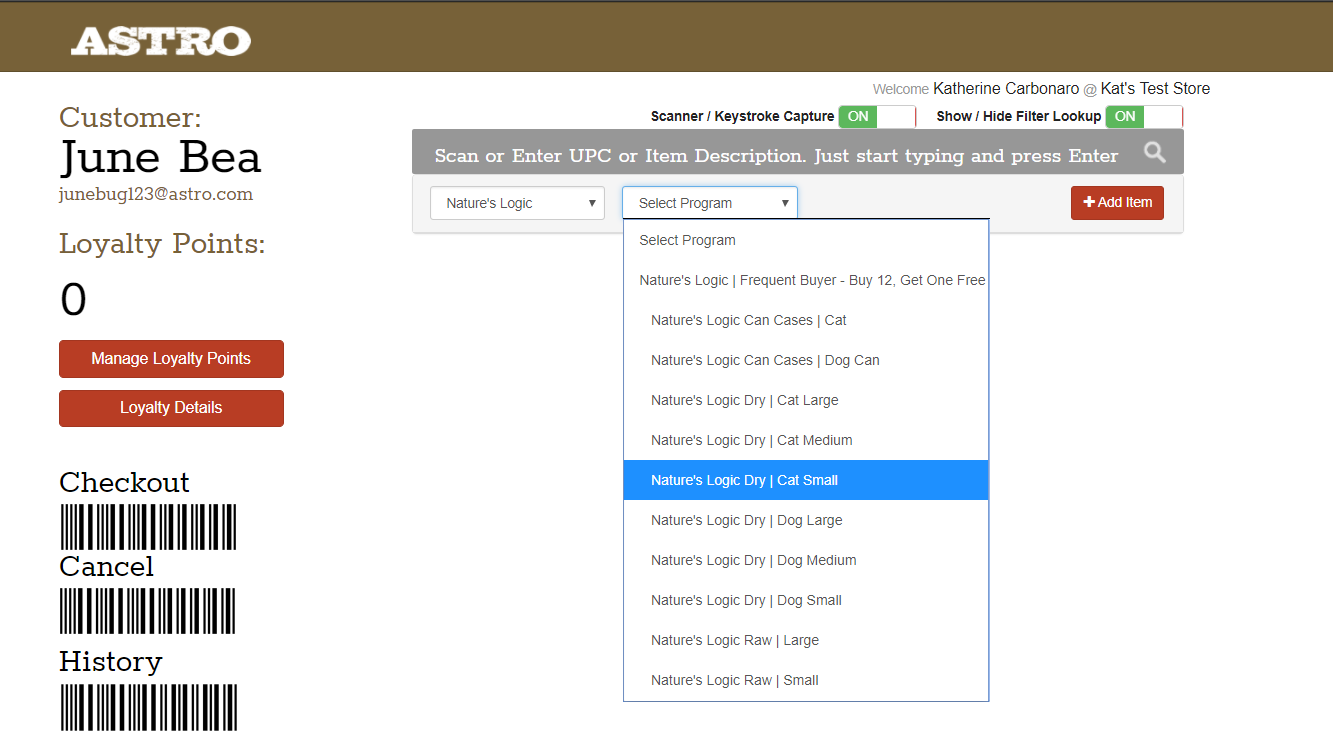Choose the 'Select Program' placeholder option
Screen dimensions: 1333x750
806,240
